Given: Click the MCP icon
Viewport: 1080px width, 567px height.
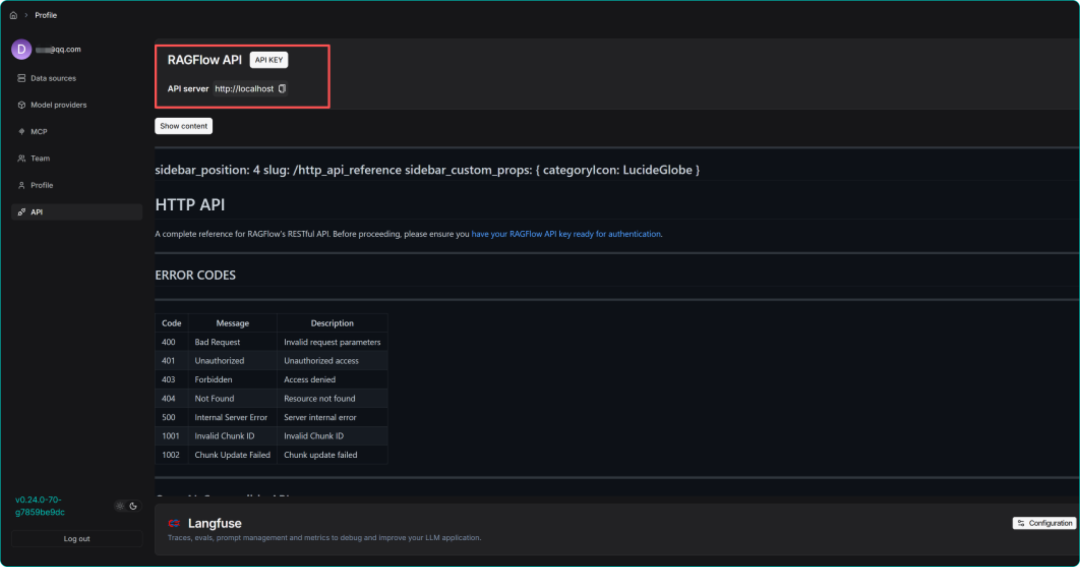Looking at the screenshot, I should [x=21, y=132].
